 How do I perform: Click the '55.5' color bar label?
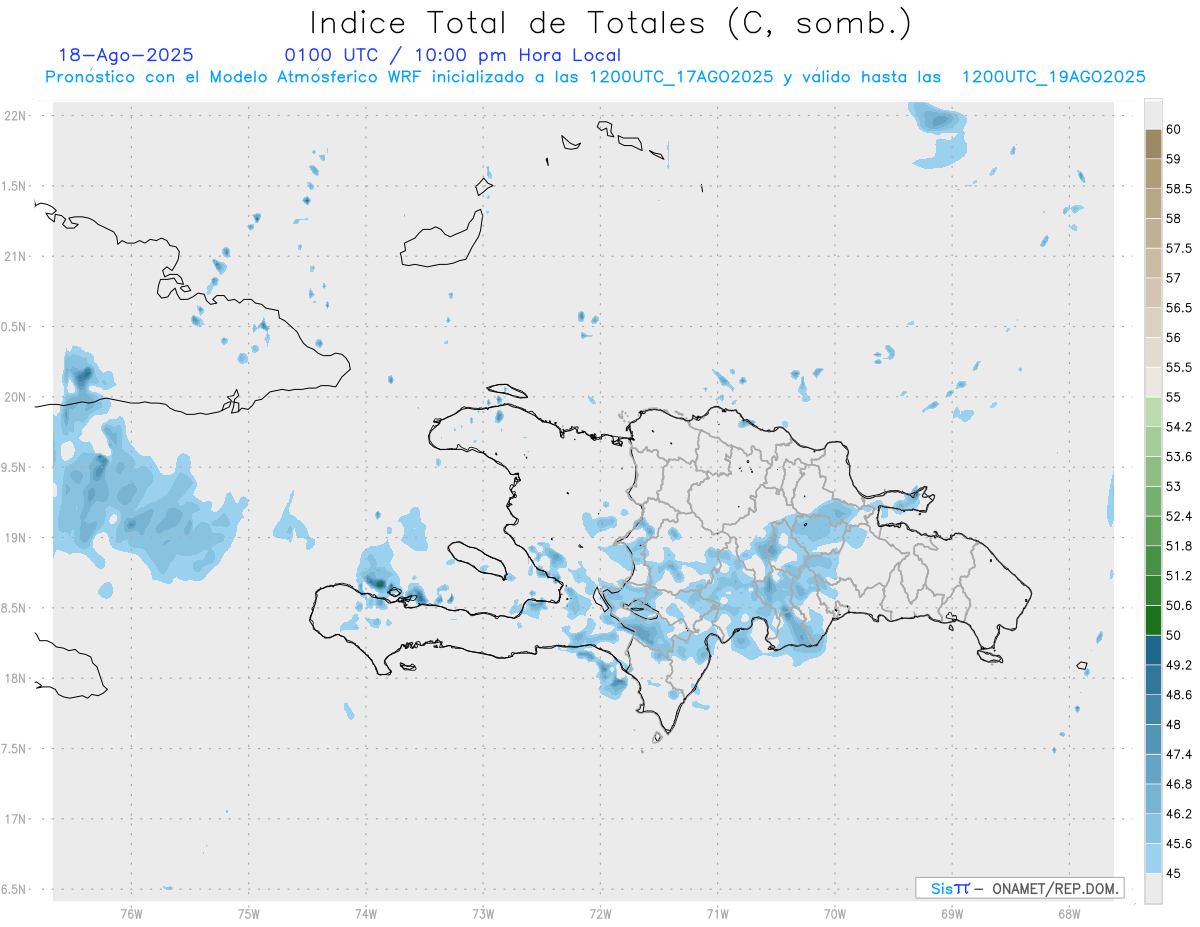(x=1179, y=367)
